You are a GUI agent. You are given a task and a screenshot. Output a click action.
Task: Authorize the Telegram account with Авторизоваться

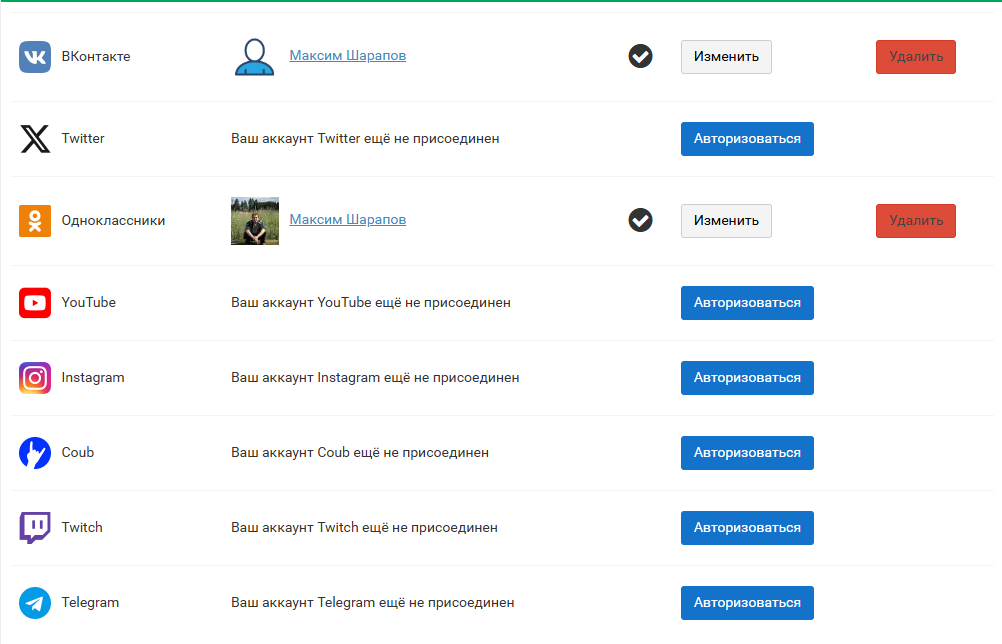click(x=747, y=603)
